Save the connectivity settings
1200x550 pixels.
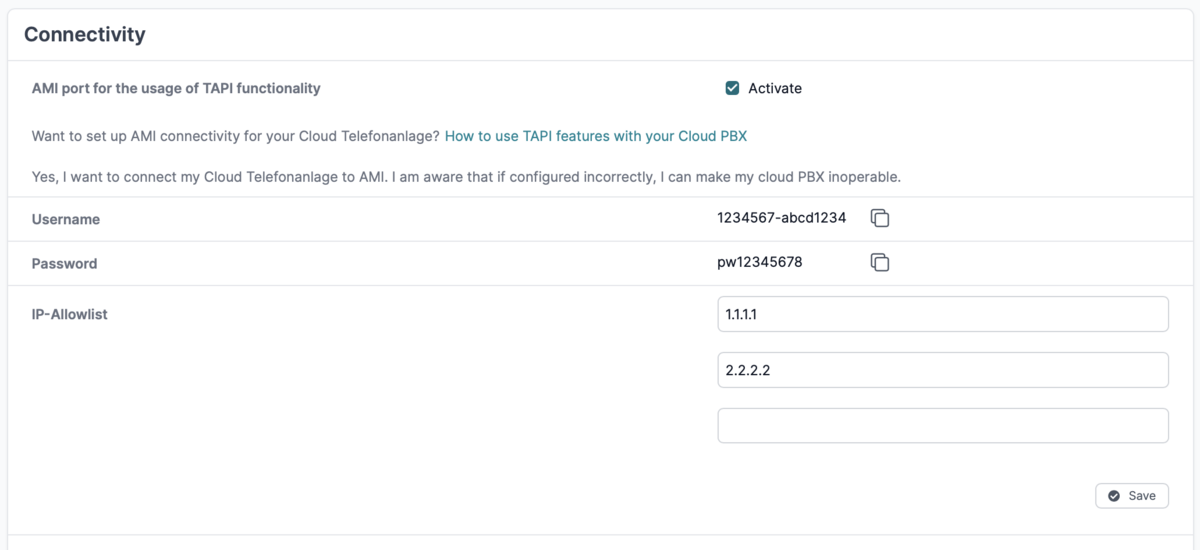pos(1132,496)
